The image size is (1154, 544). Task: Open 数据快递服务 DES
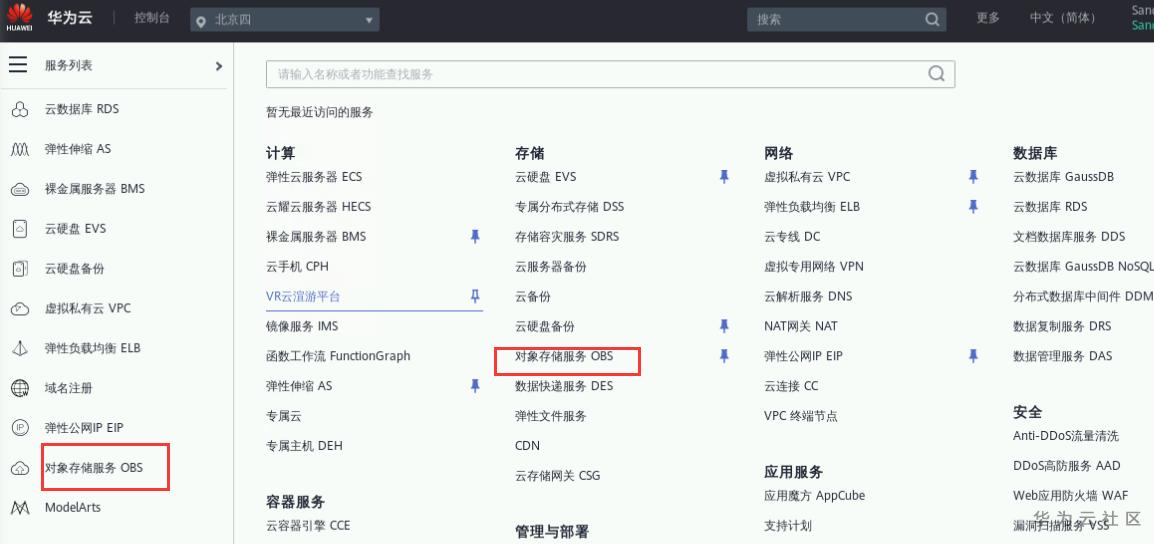[x=564, y=386]
